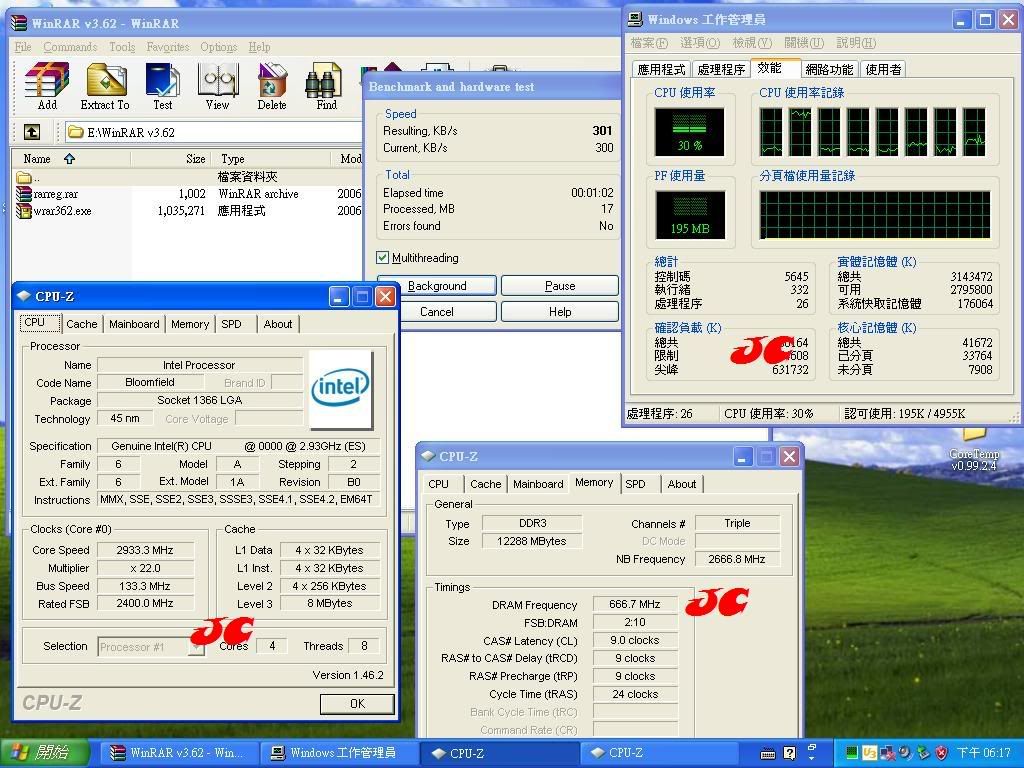Select the file name rarreg.rar
This screenshot has height=768, width=1024.
pos(56,194)
